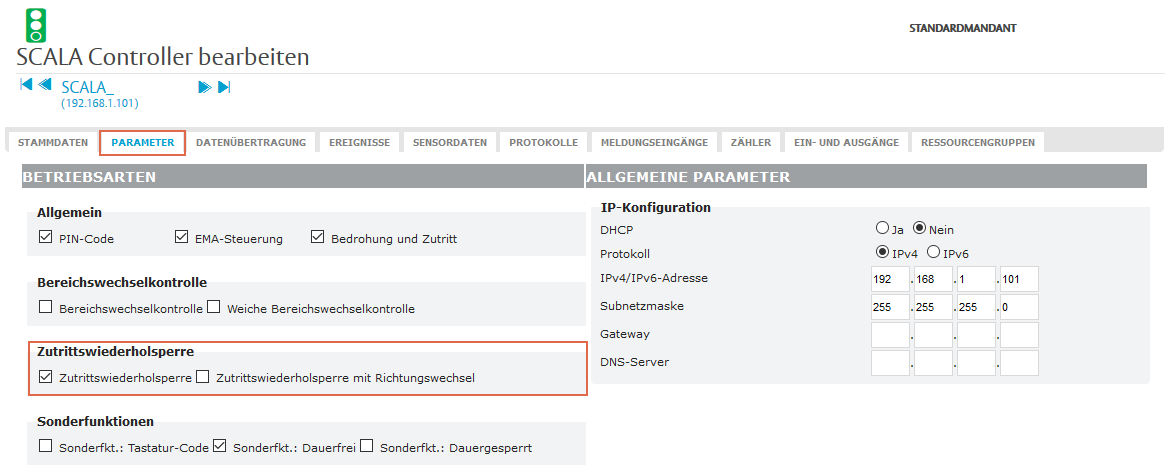Click the SCALA_ controller name link

(87, 87)
